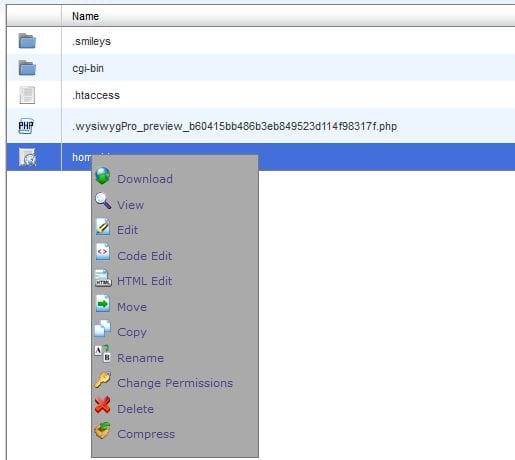The height and width of the screenshot is (460, 515).
Task: Click the cgi-bin folder icon
Action: (27, 68)
